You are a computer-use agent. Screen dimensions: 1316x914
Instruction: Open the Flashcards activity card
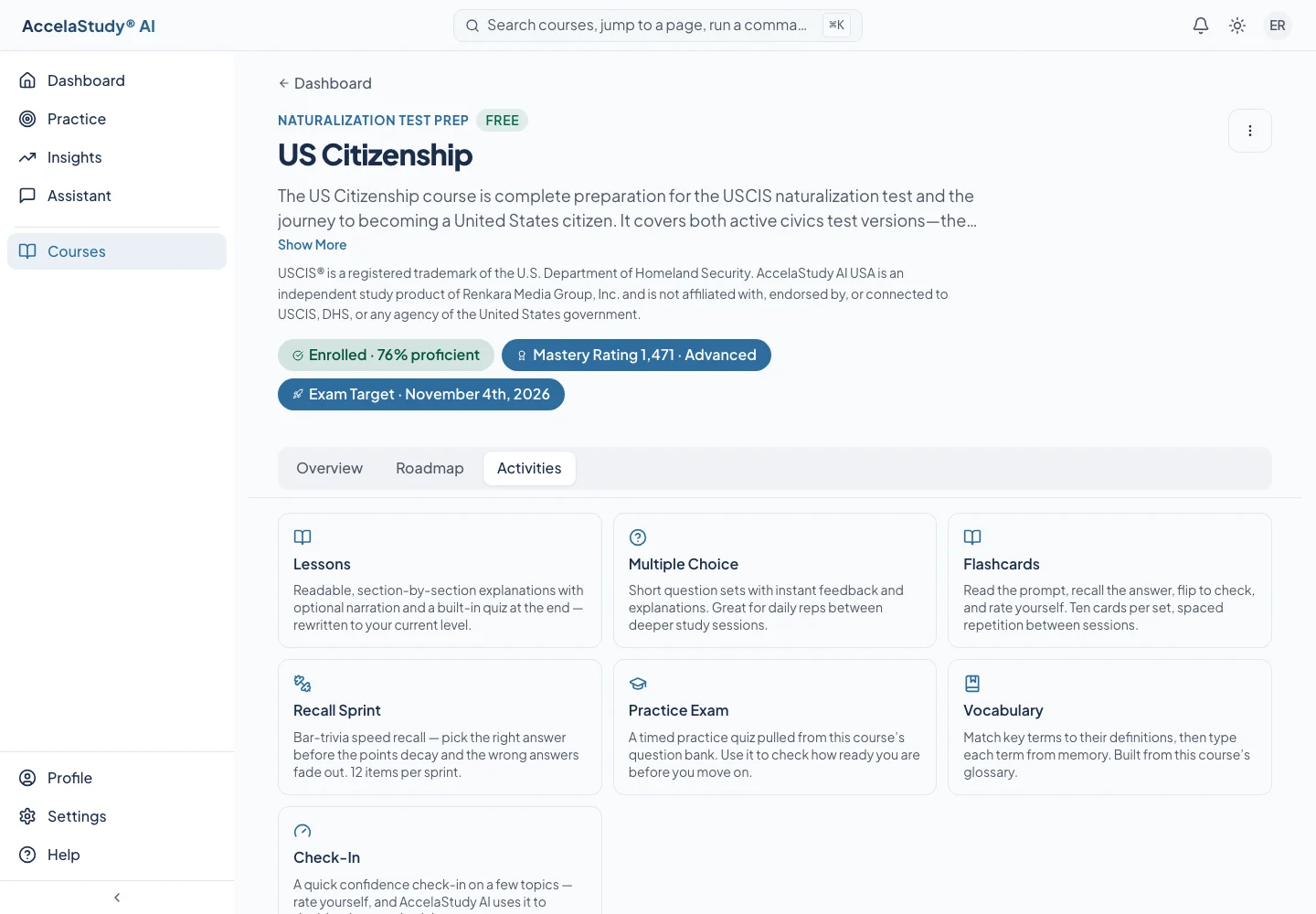coord(1109,580)
